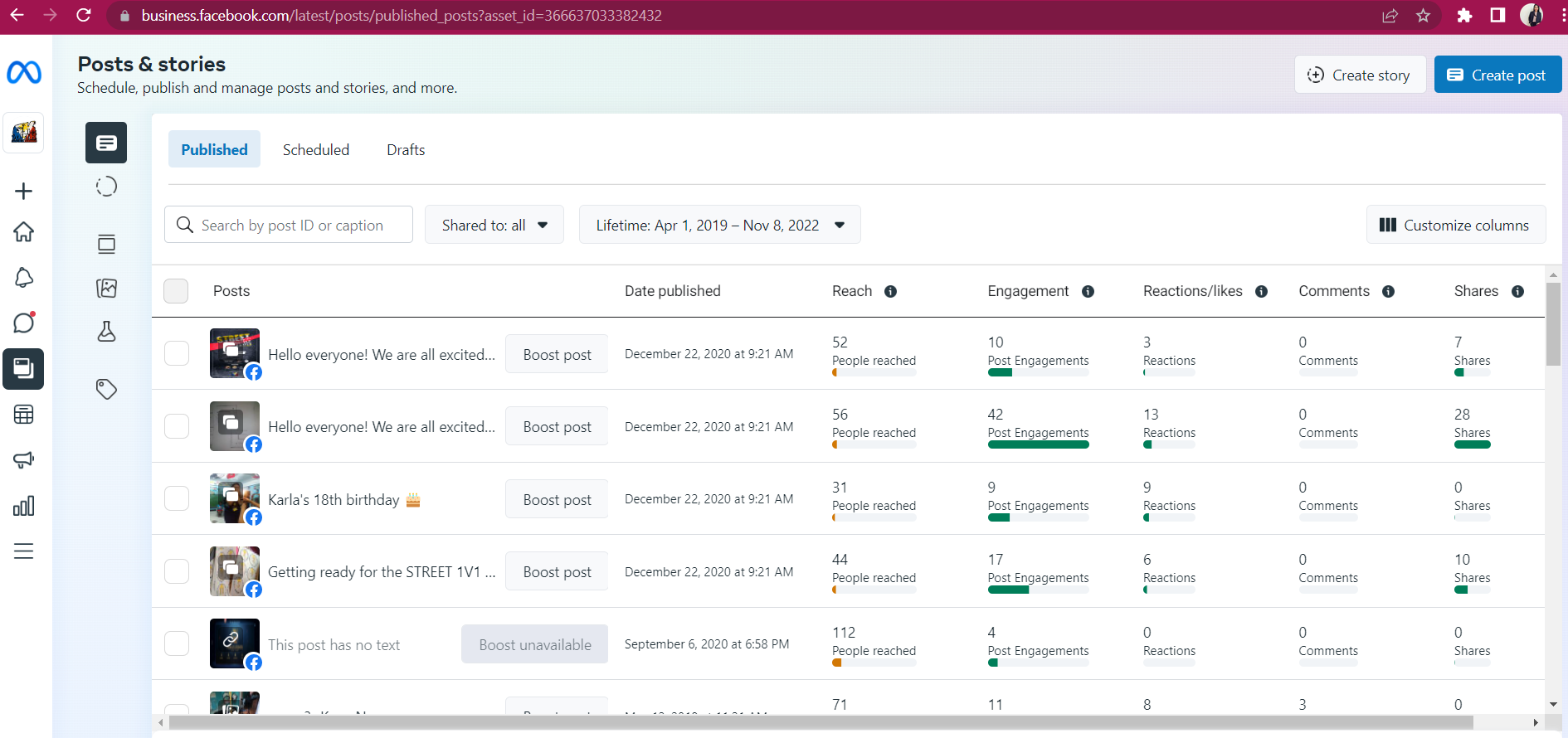This screenshot has width=1568, height=738.
Task: Click the Meta logo icon
Action: click(24, 73)
